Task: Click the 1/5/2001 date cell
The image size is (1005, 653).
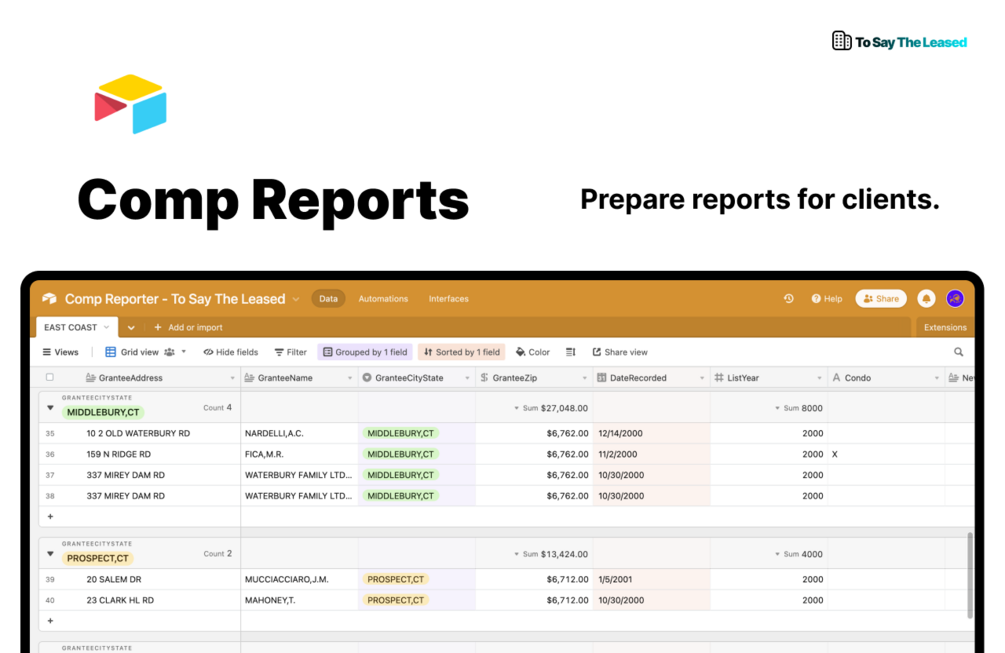Action: pos(651,579)
